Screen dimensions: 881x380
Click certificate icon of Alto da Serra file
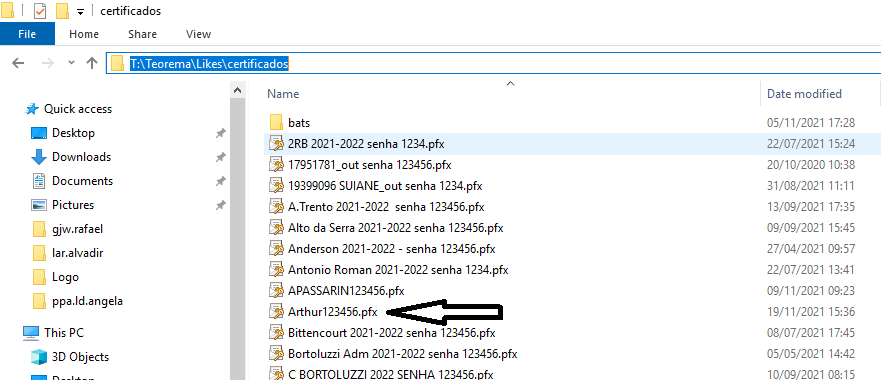click(276, 228)
